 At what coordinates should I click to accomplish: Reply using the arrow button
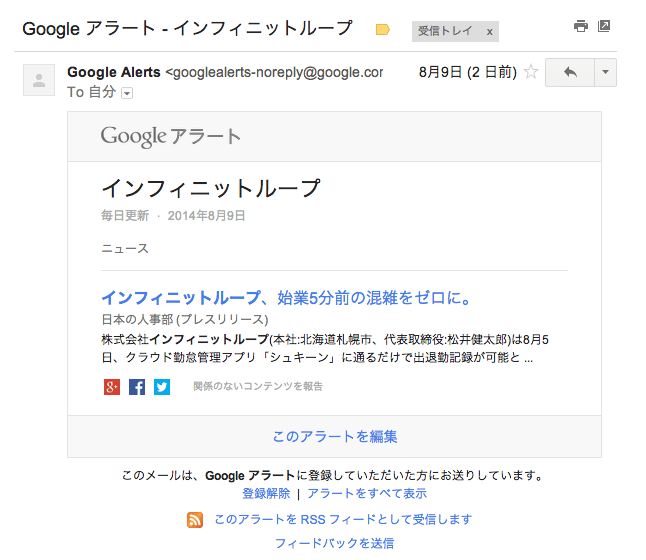point(570,73)
